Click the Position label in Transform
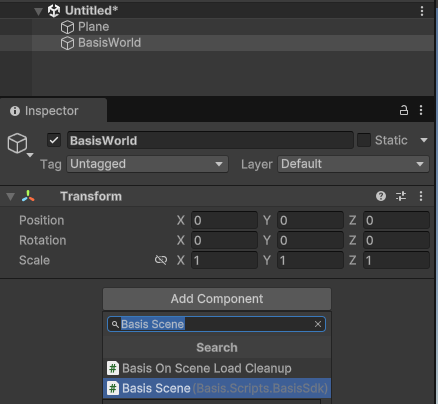 coord(41,220)
